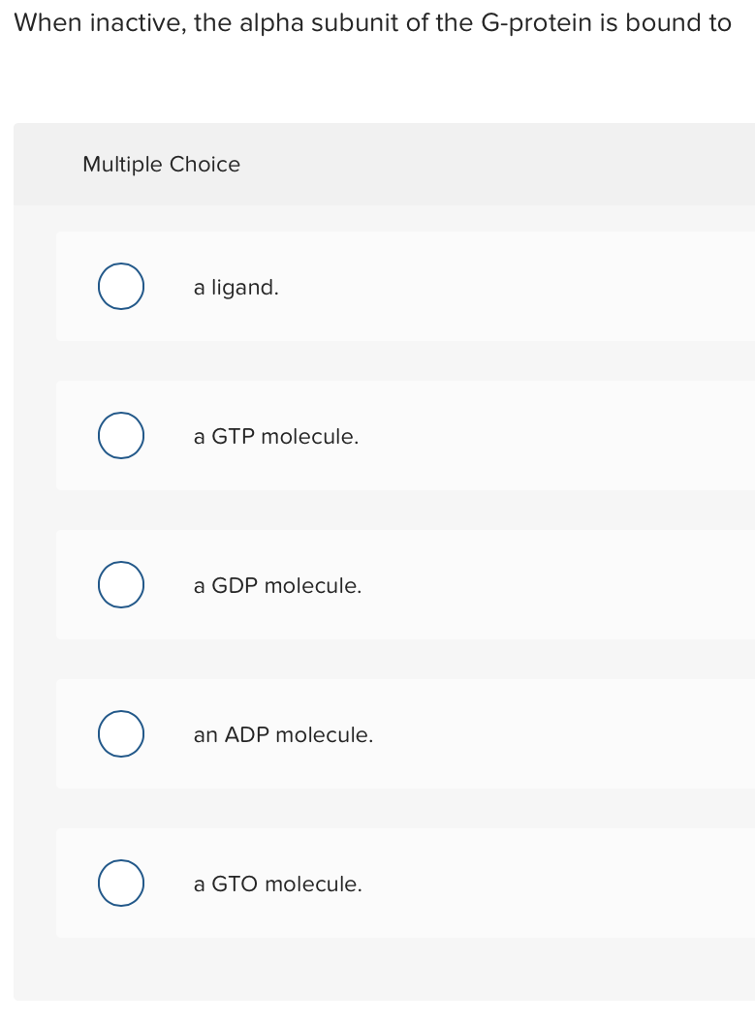Click the 'a GTO molecule.' answer text
755x1024 pixels.
277,884
